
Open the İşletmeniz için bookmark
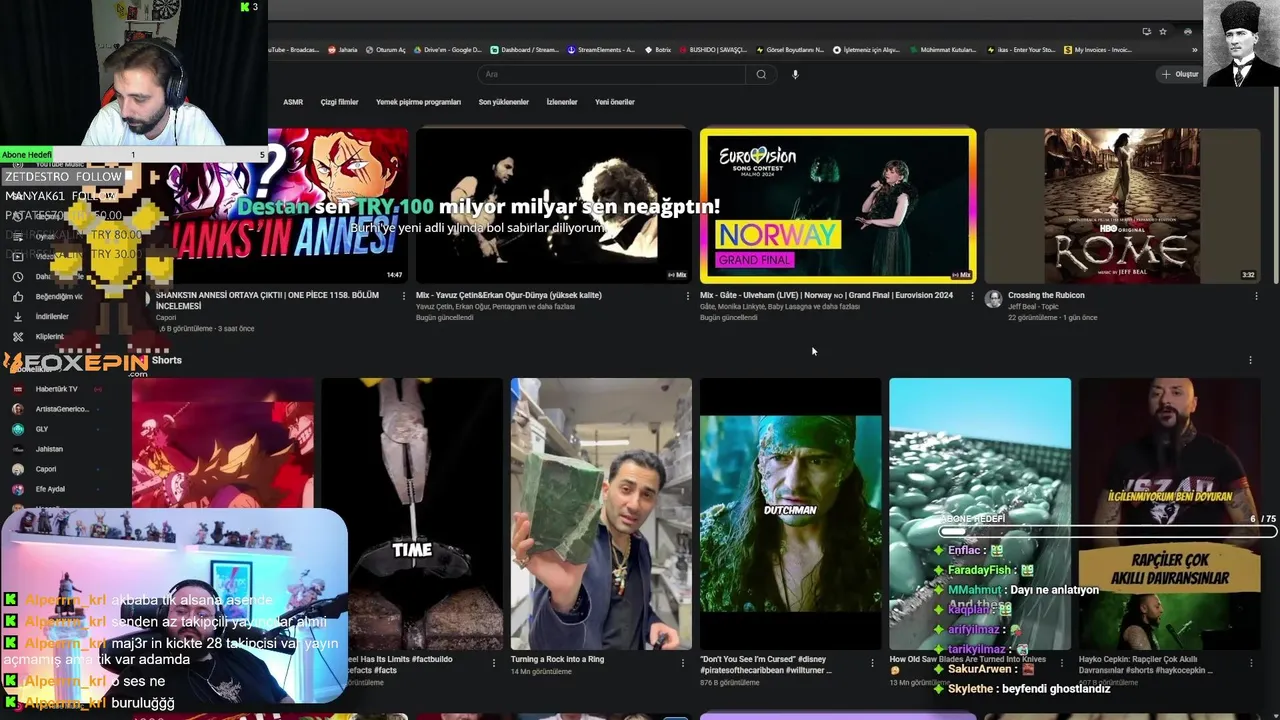(865, 50)
